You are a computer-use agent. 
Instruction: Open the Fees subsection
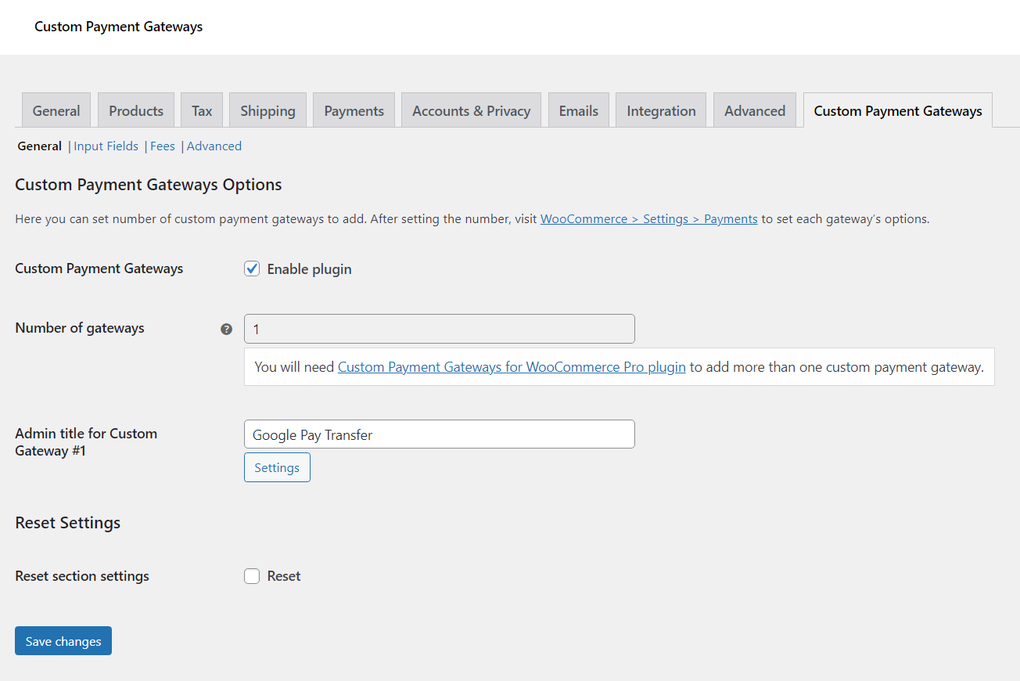point(162,145)
